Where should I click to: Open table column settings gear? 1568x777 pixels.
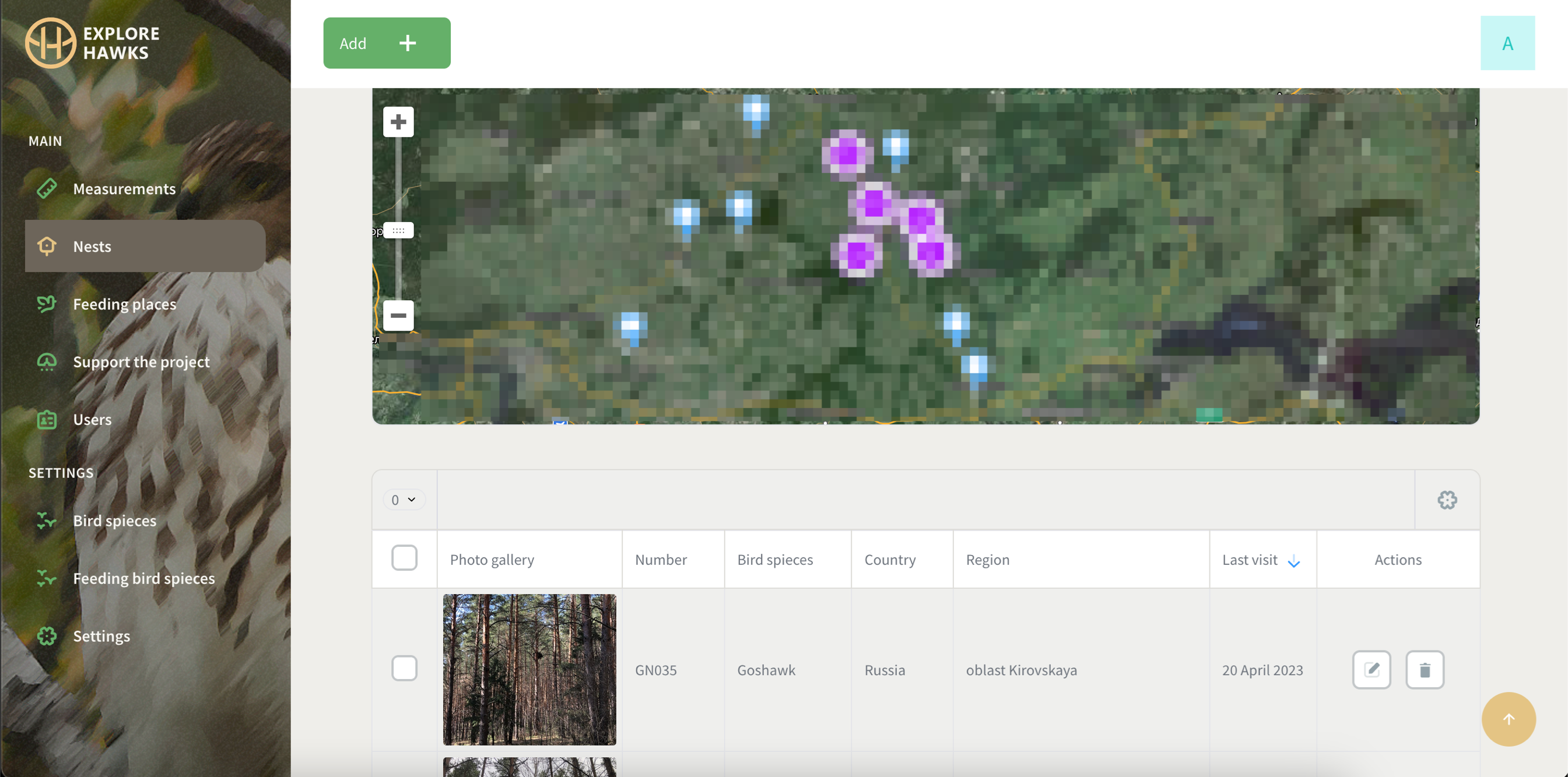coord(1447,500)
